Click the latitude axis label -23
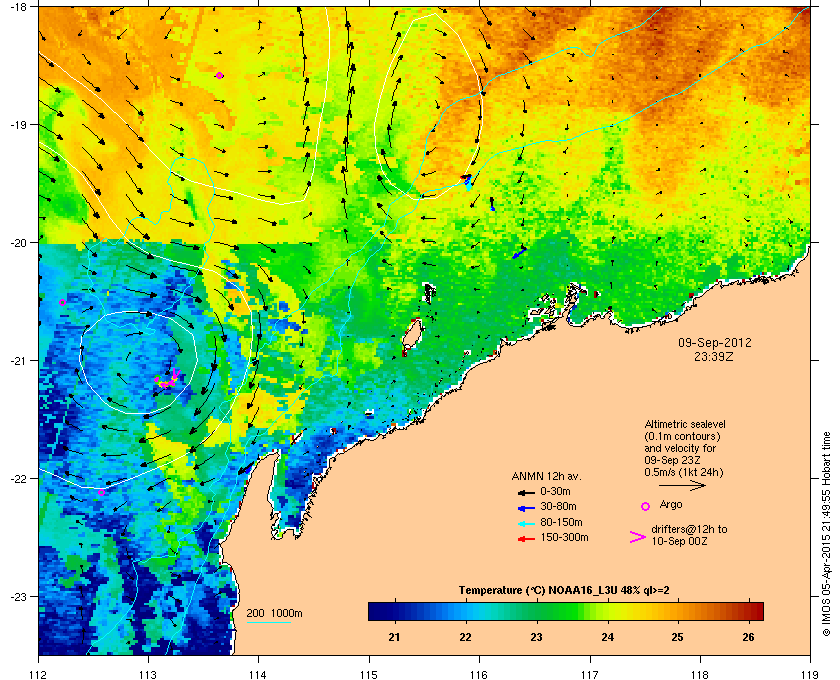The height and width of the screenshot is (680, 840). pyautogui.click(x=18, y=596)
